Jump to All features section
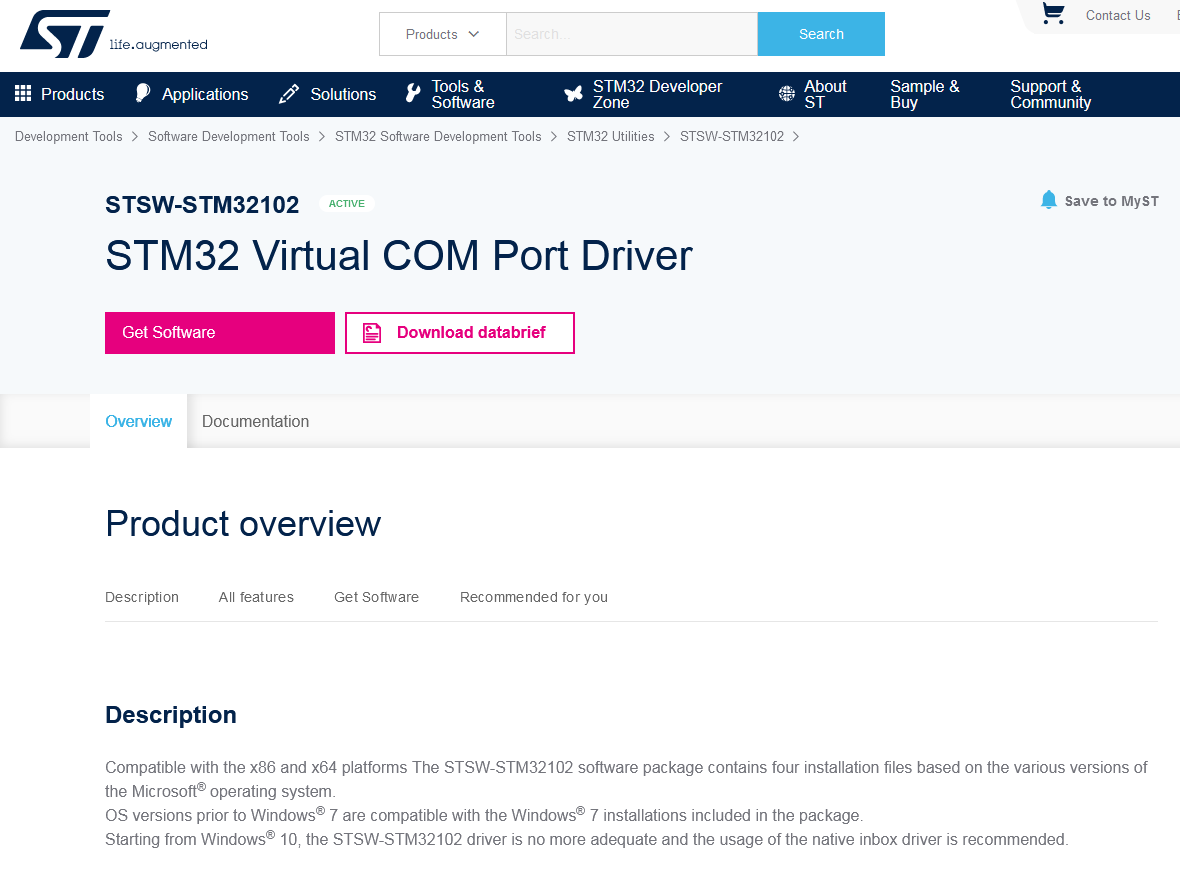Screen dimensions: 1180x870 click(256, 597)
